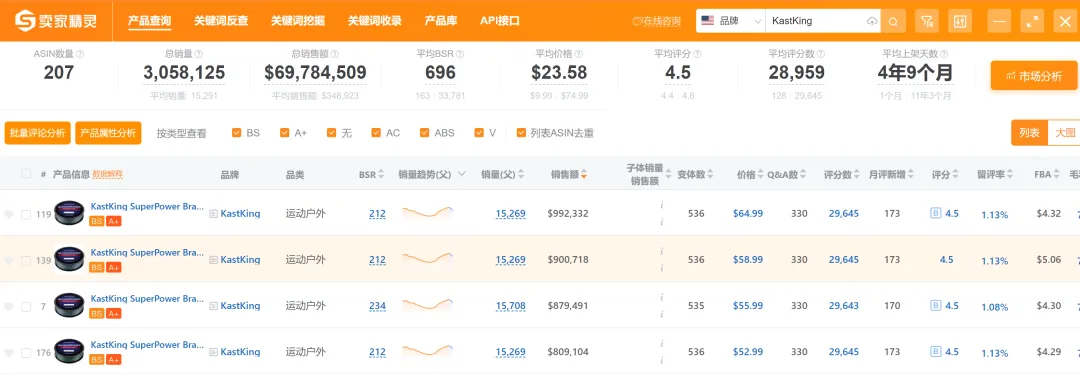Uncheck the ABS type filter
This screenshot has width=1080, height=374.
[424, 133]
